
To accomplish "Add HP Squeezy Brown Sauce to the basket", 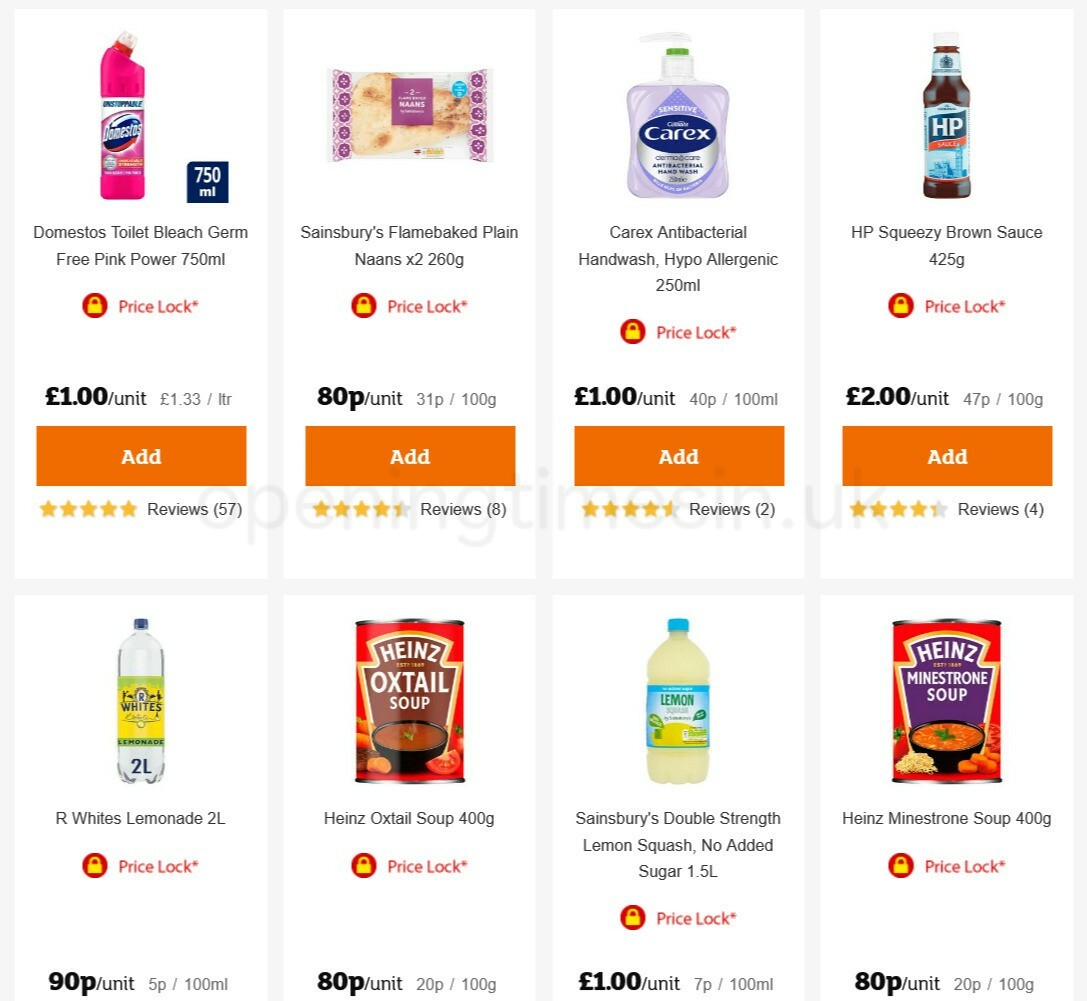I will (947, 456).
